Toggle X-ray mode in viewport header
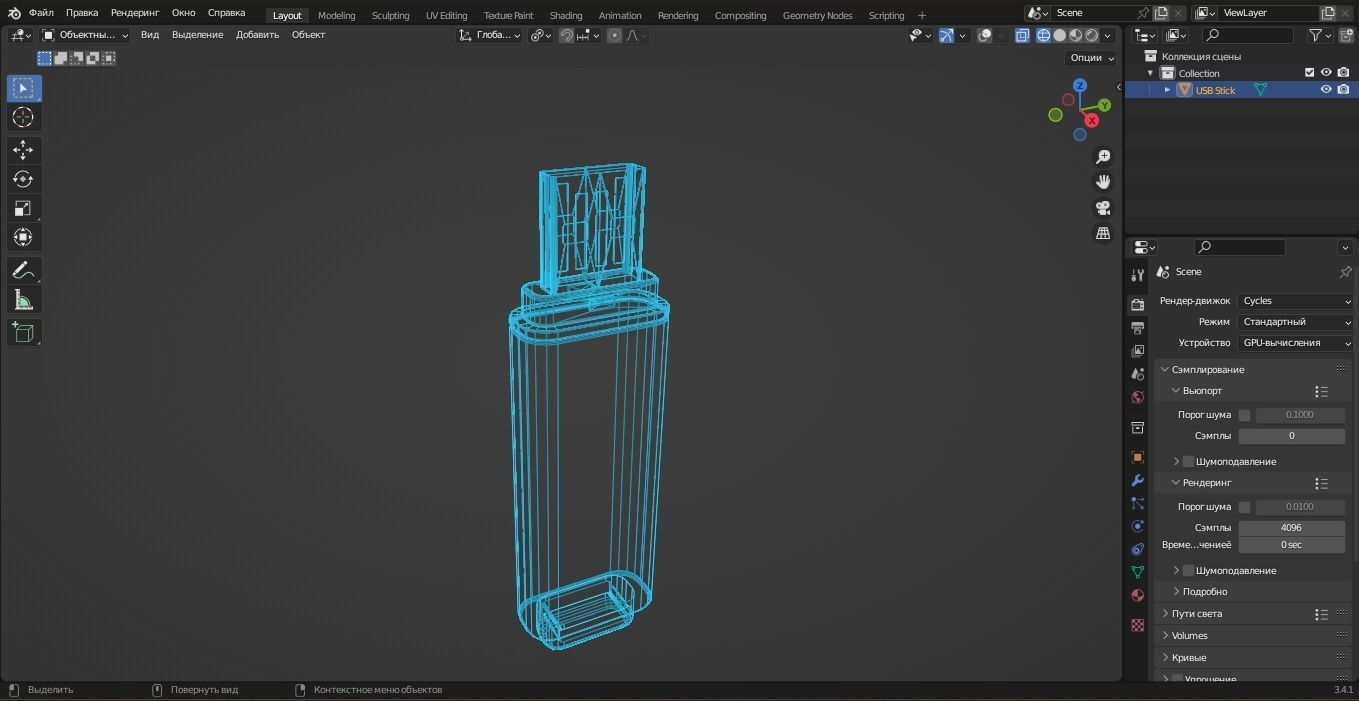1359x701 pixels. coord(1022,35)
